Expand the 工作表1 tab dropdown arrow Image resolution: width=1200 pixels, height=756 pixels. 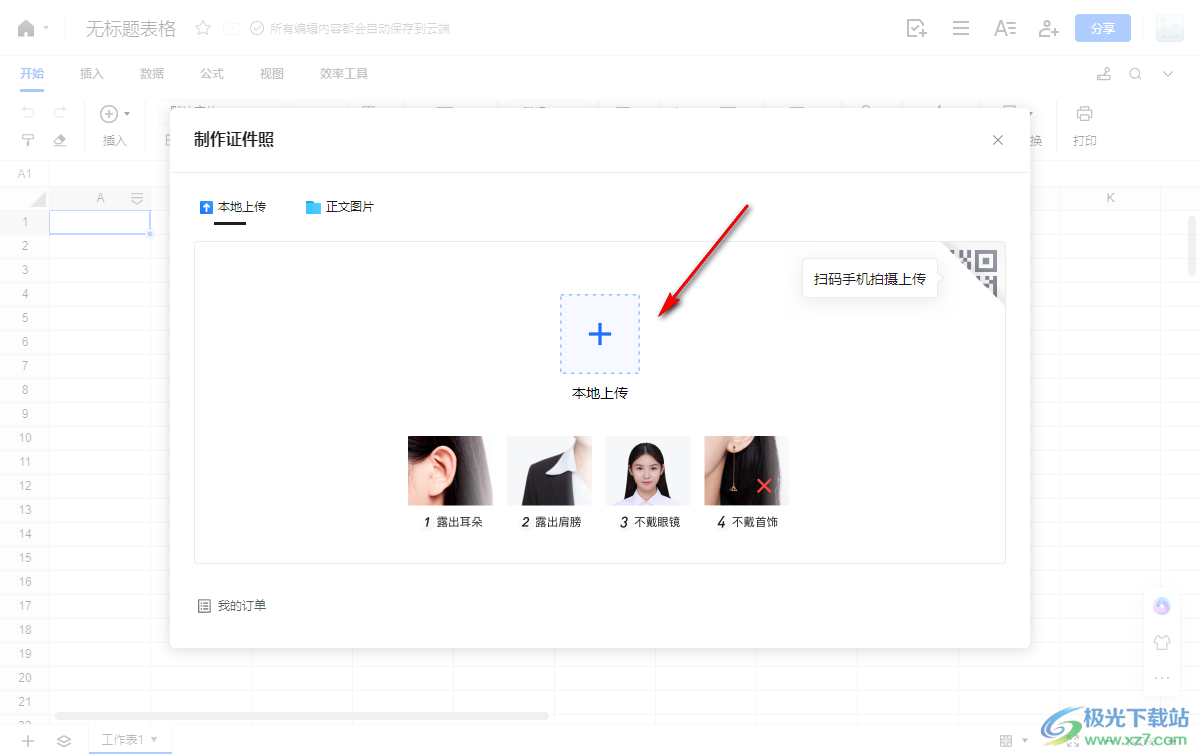(x=154, y=740)
